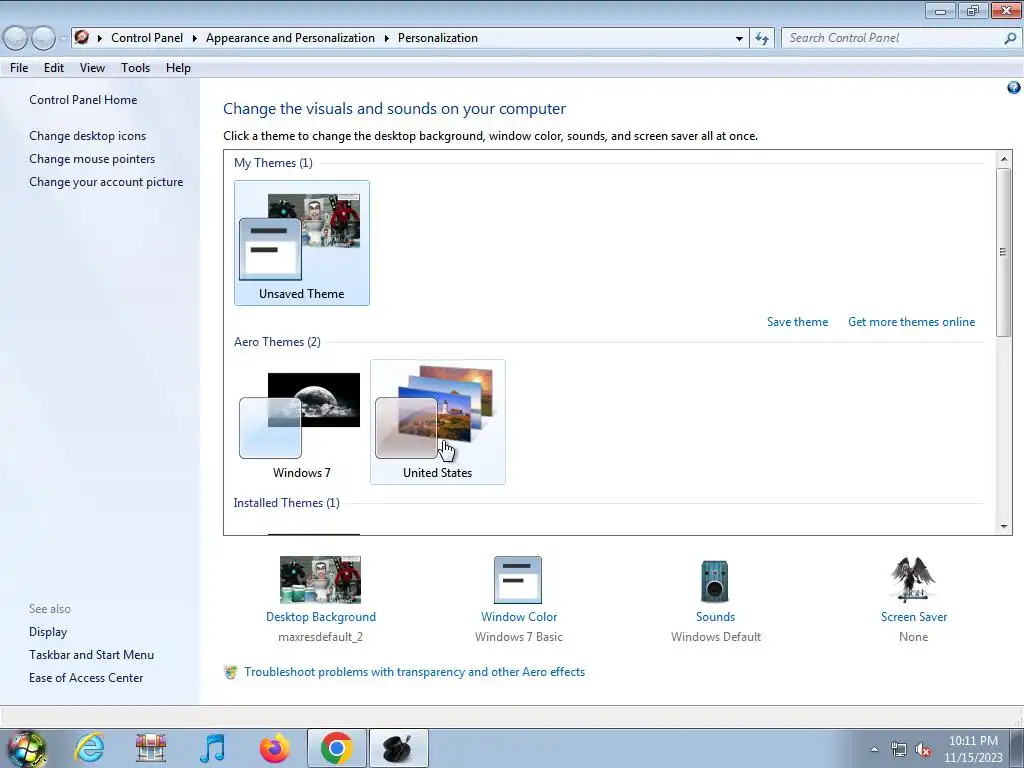Go to Control Panel Home
Screen dimensions: 1024x768
click(83, 100)
